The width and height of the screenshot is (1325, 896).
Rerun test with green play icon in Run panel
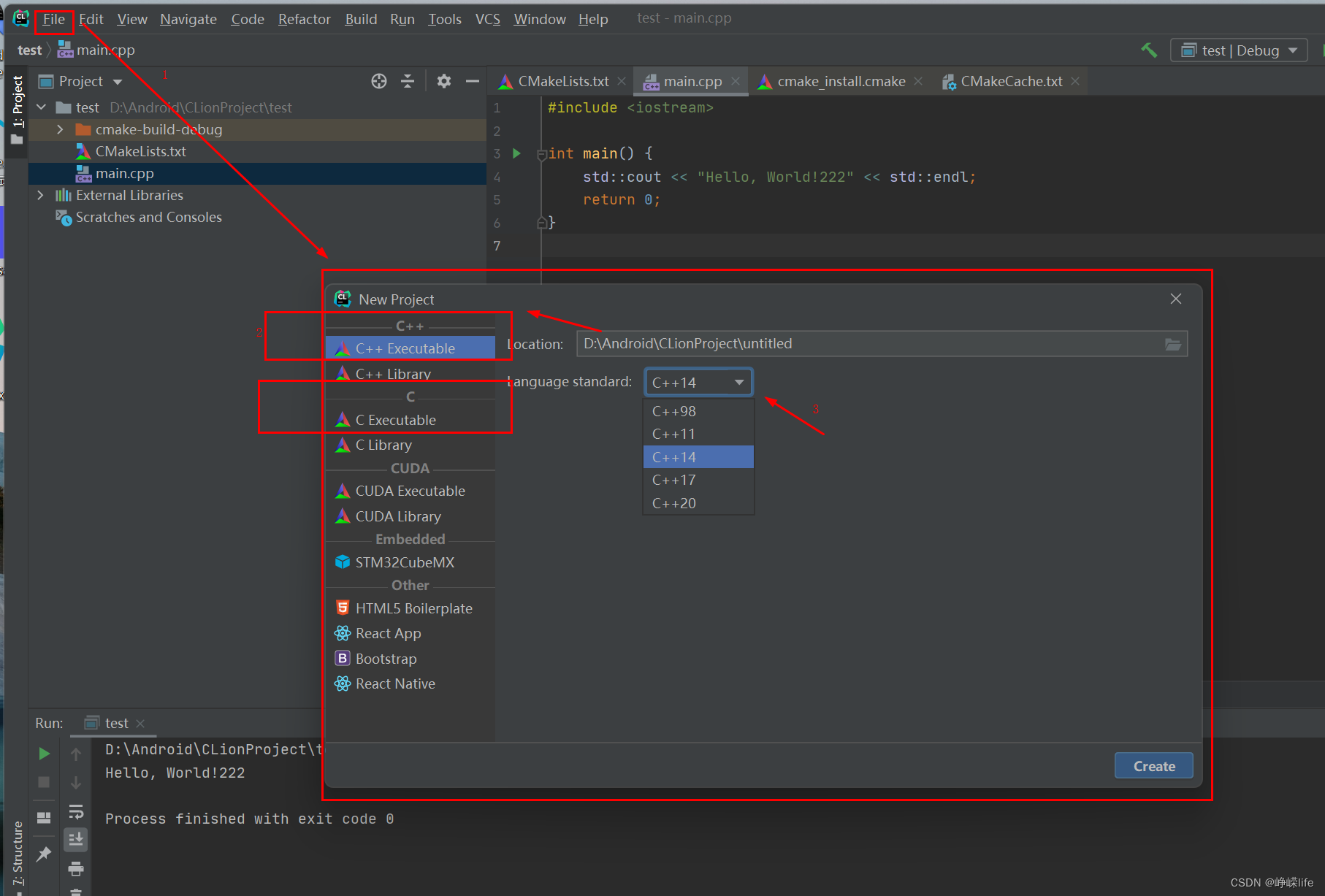pyautogui.click(x=44, y=754)
